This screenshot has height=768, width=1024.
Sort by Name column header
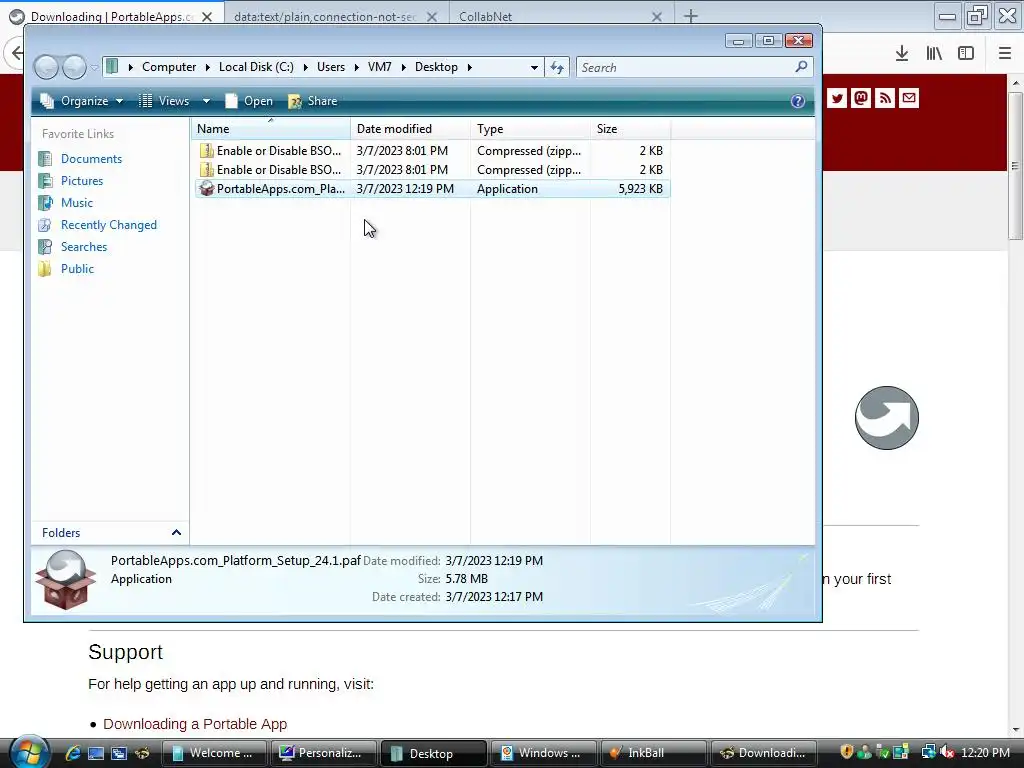(x=270, y=129)
